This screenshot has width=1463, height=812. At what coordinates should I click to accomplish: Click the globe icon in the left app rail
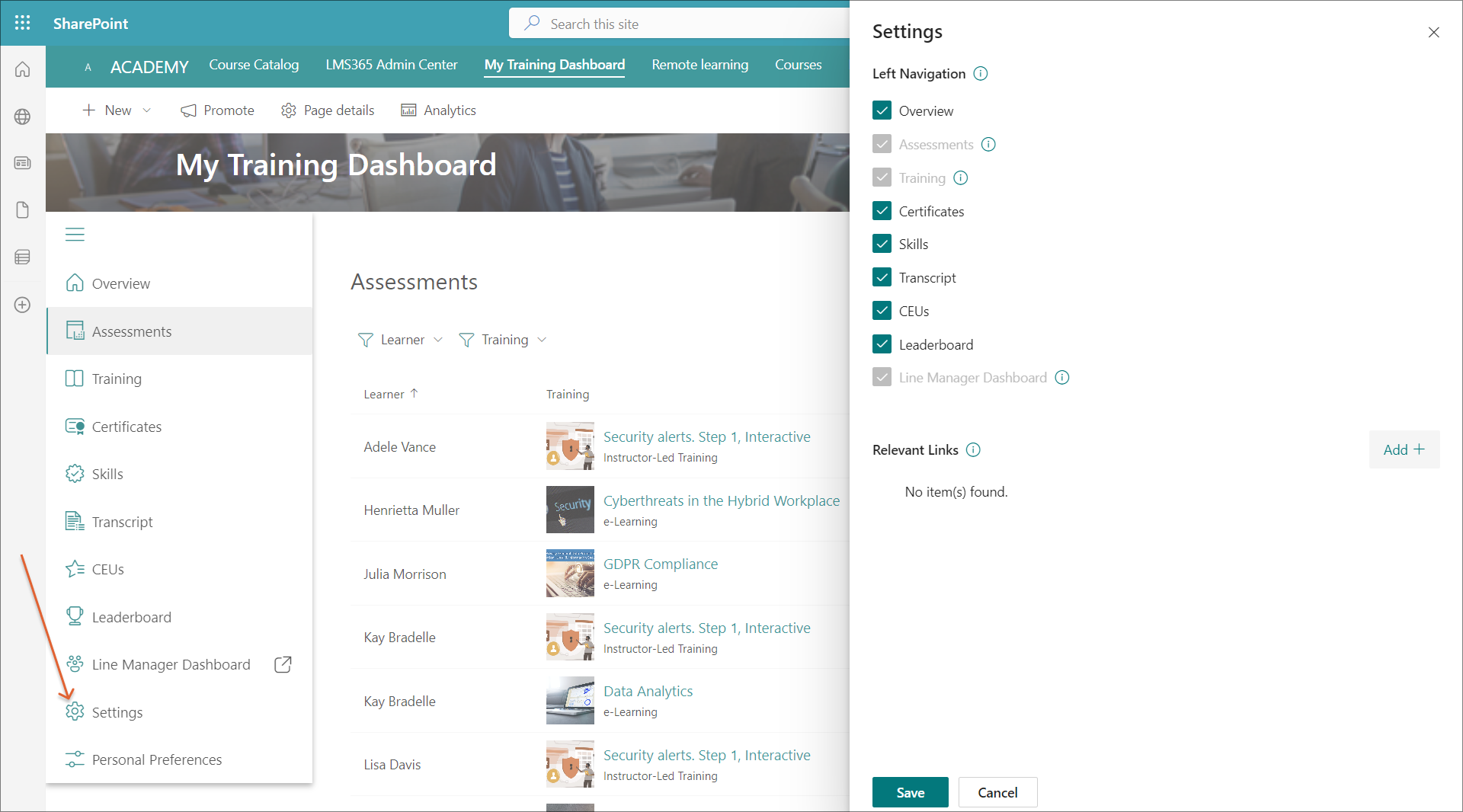(x=23, y=117)
